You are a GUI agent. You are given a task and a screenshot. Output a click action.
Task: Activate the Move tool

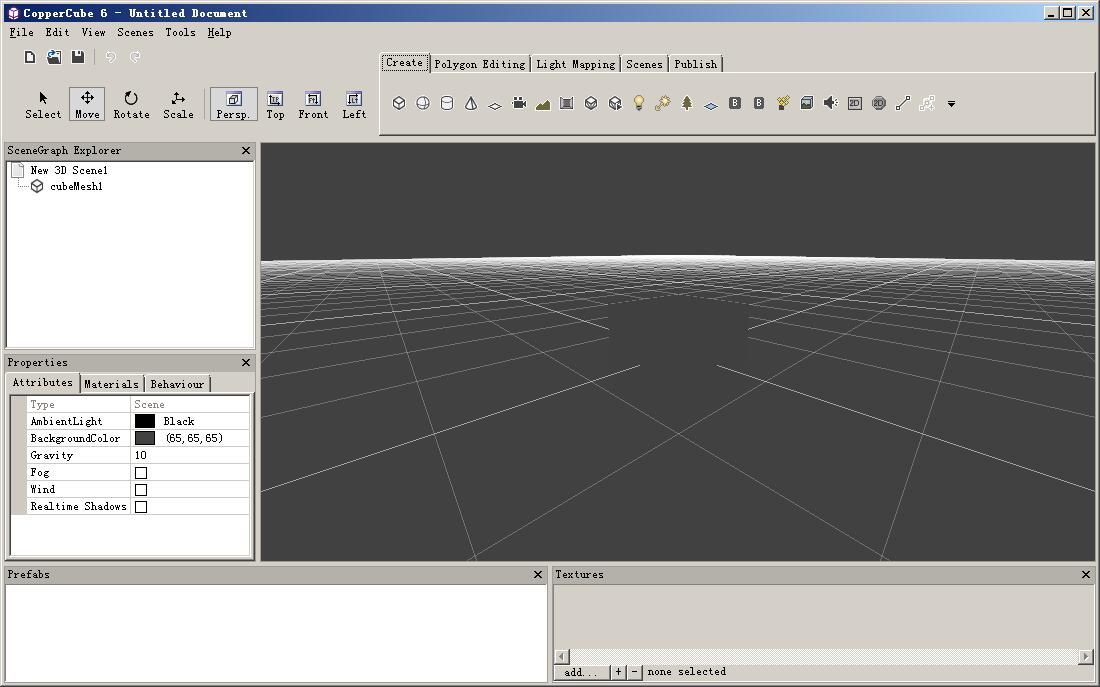87,105
